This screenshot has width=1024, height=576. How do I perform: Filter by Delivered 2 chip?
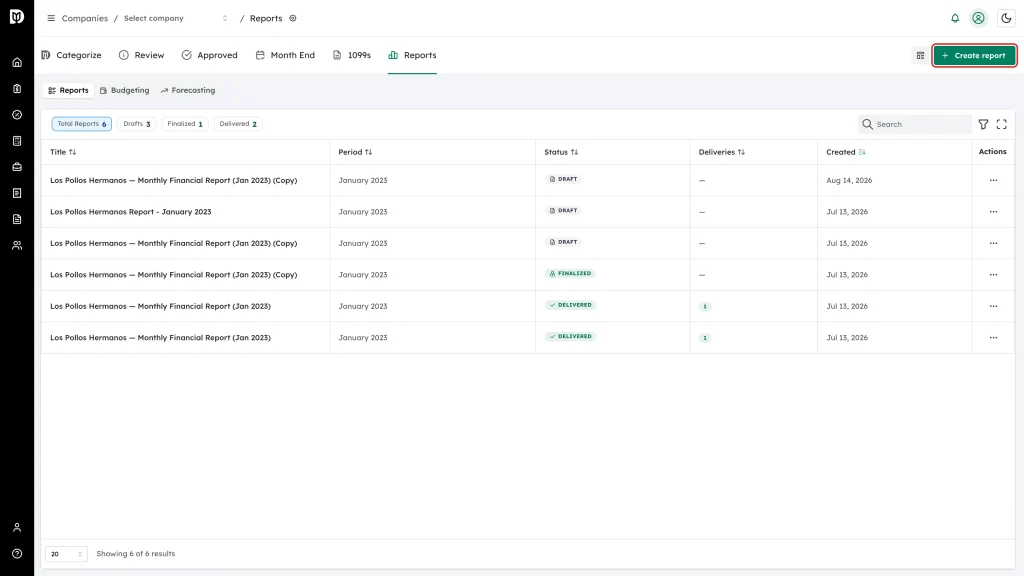(x=238, y=124)
